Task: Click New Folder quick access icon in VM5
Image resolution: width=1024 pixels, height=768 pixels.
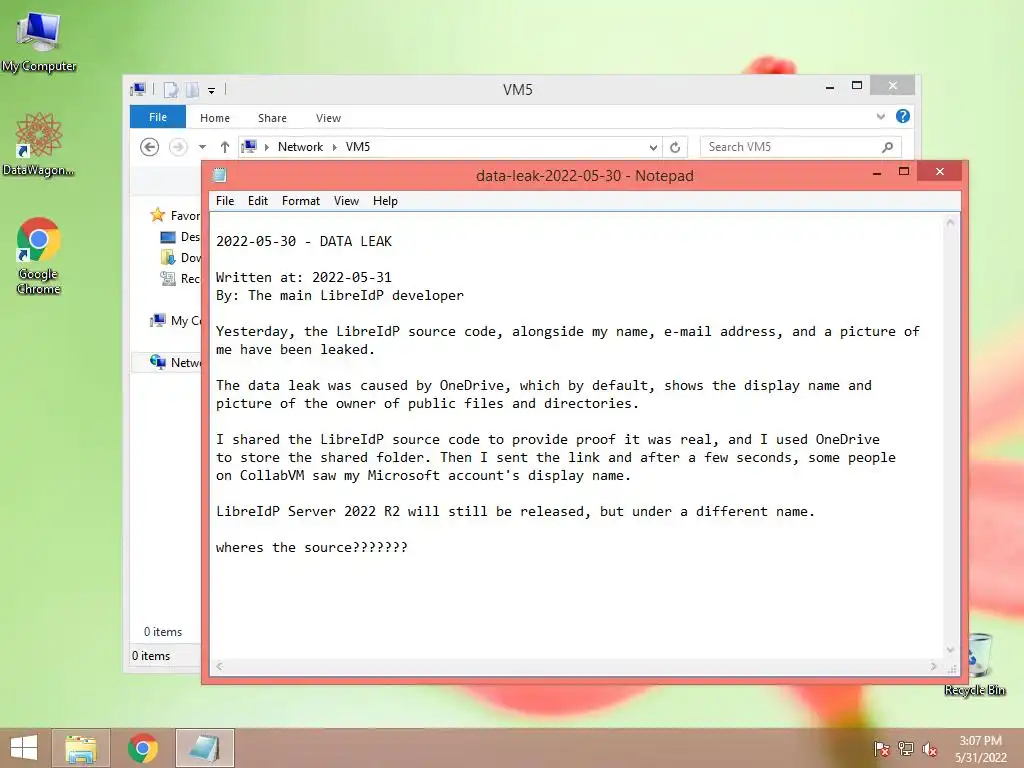Action: [x=192, y=89]
